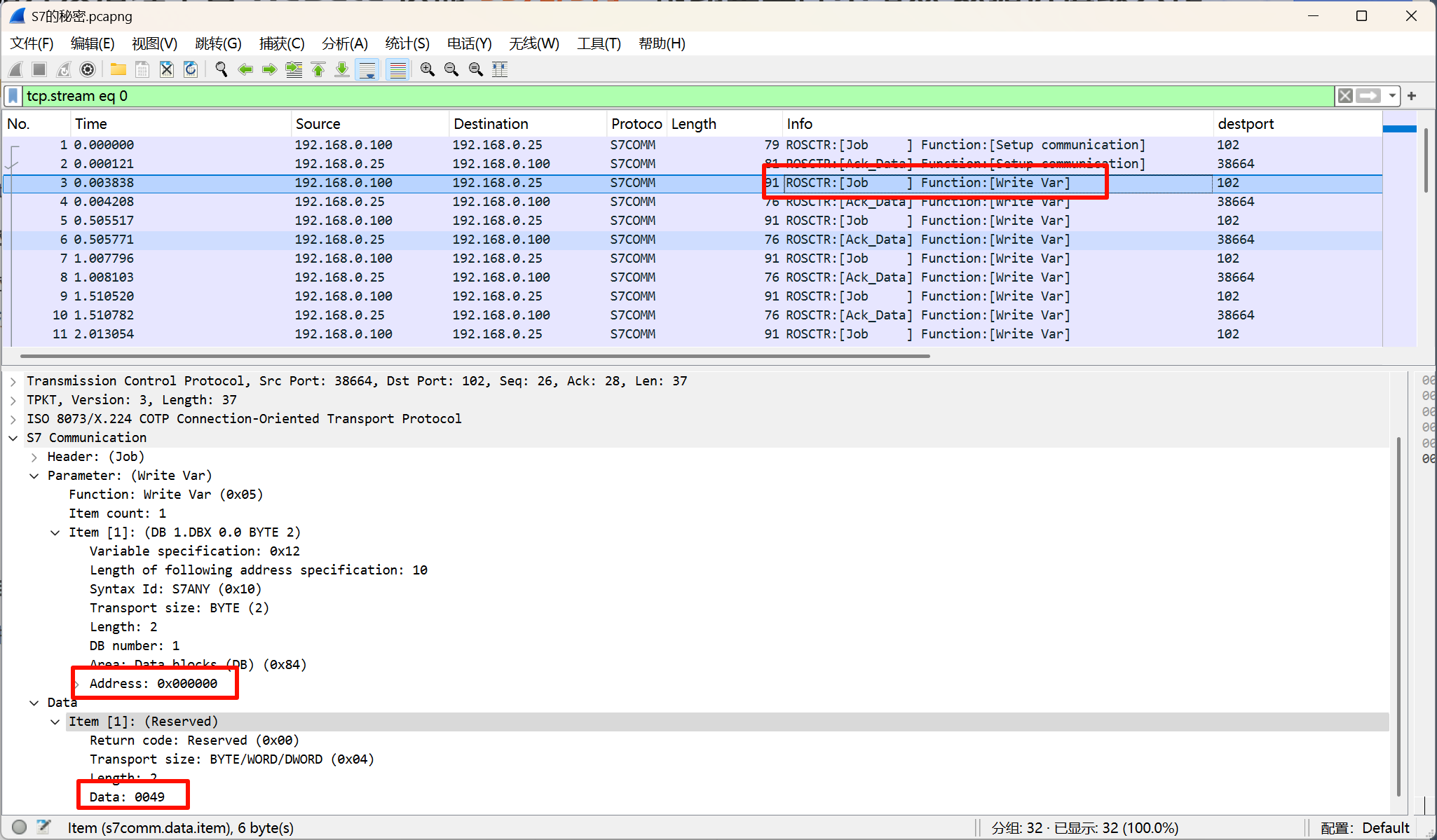The image size is (1437, 840).
Task: Click the find packet magnifier icon
Action: tap(221, 69)
